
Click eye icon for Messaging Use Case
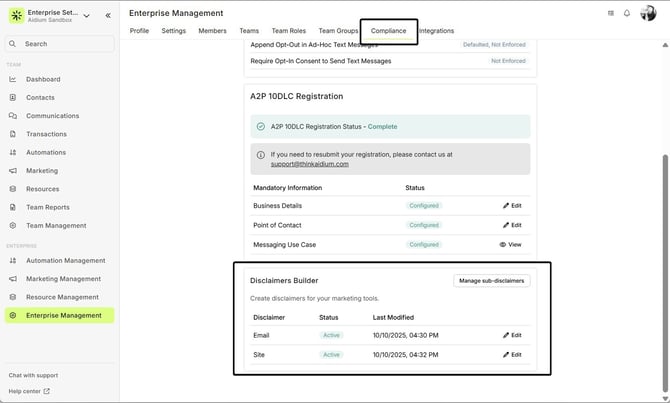(503, 244)
